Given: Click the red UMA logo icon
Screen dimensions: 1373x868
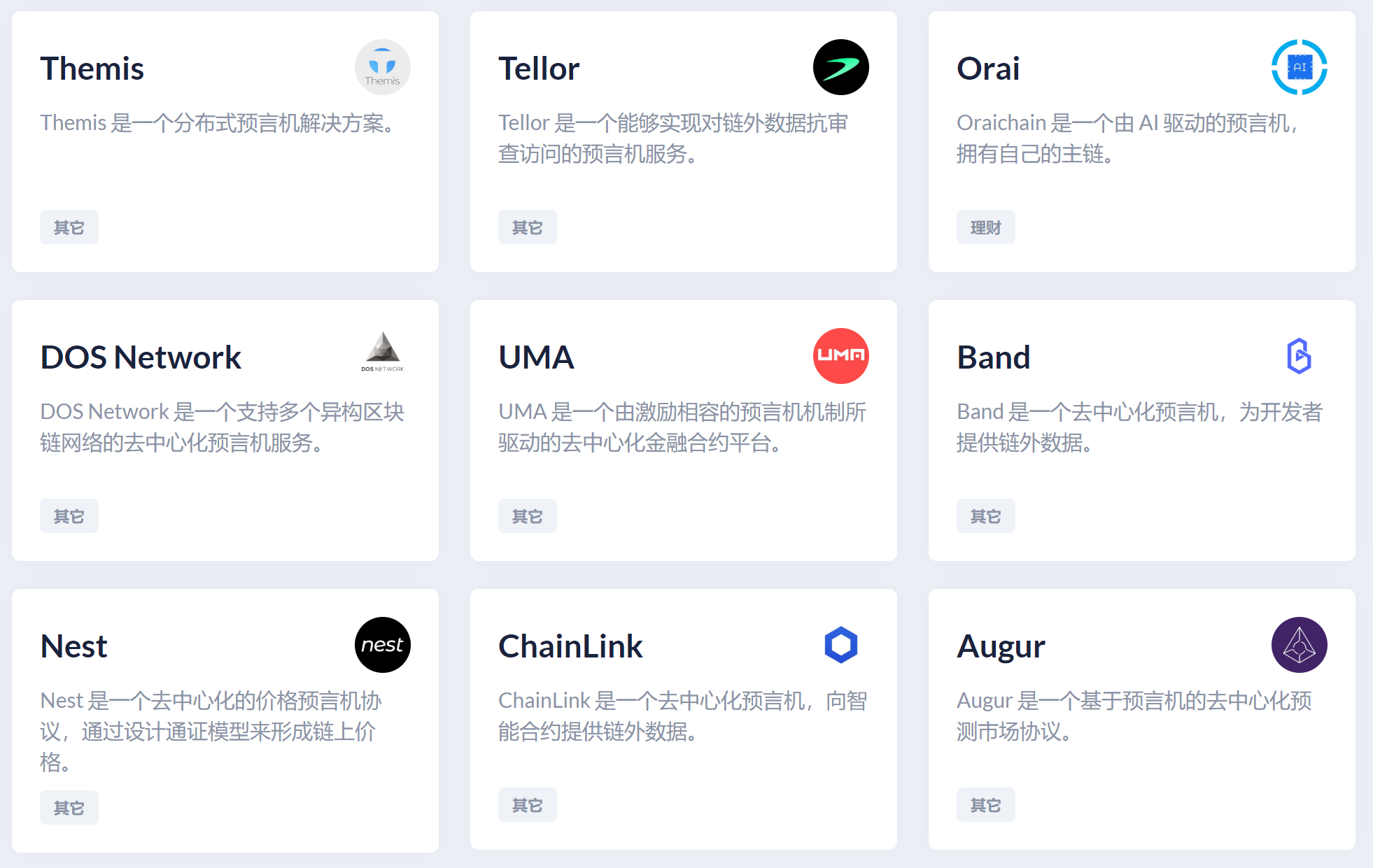Looking at the screenshot, I should 841,356.
